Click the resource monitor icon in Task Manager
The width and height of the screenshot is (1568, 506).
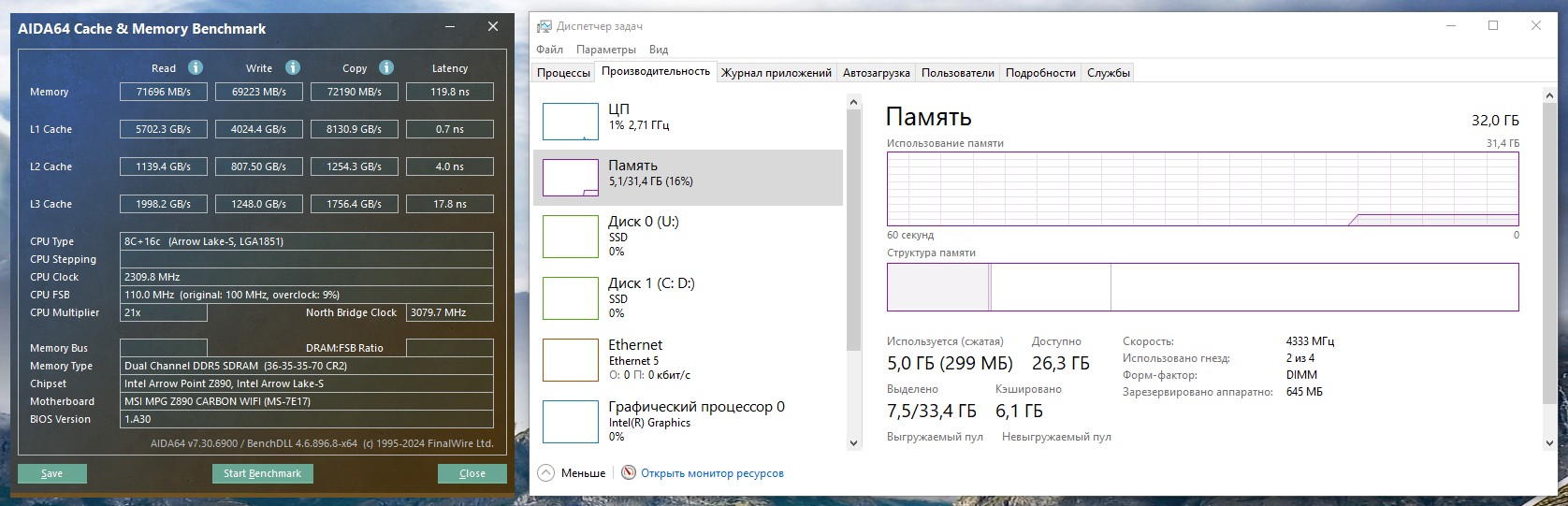(x=629, y=473)
